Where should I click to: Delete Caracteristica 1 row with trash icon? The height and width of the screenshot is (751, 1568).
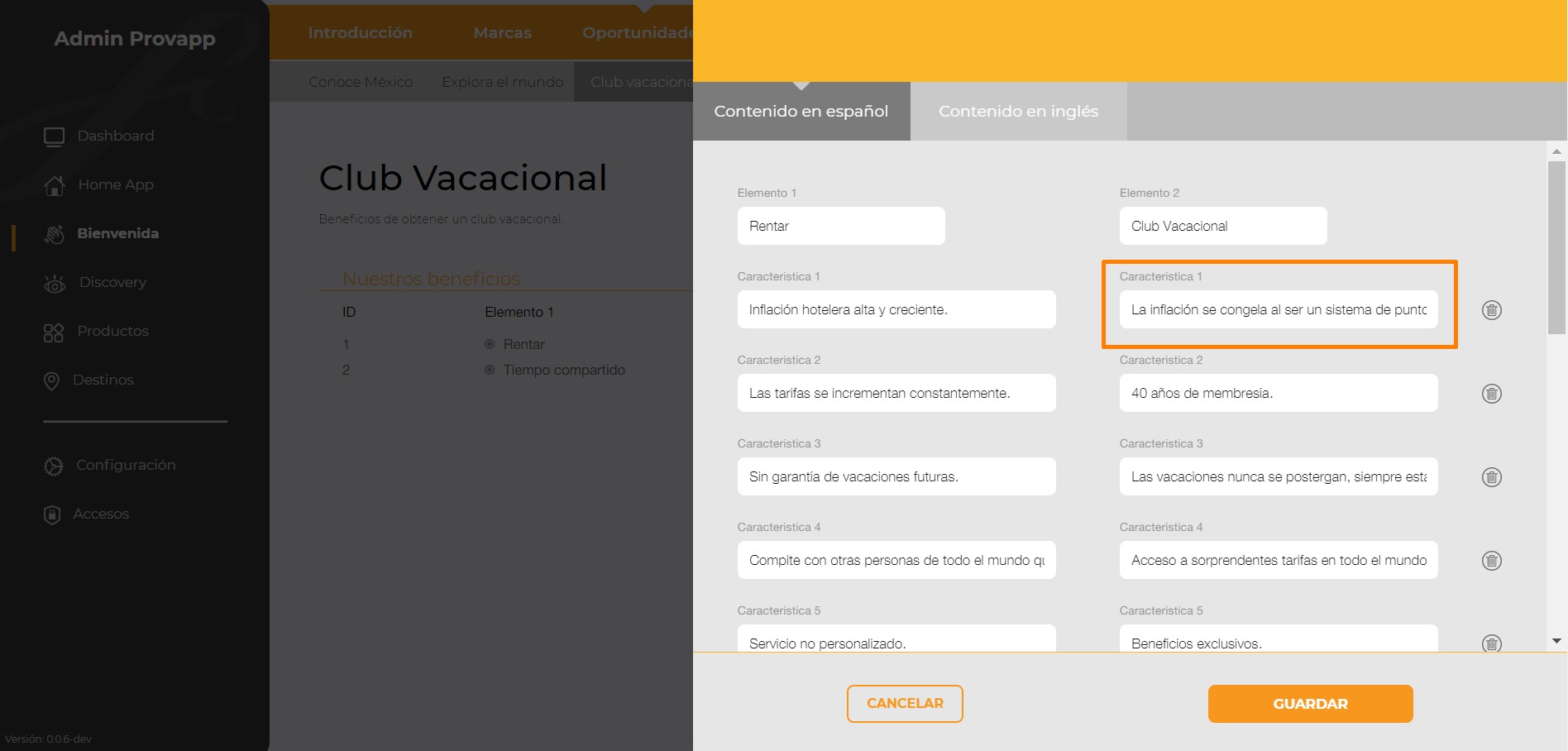point(1492,310)
